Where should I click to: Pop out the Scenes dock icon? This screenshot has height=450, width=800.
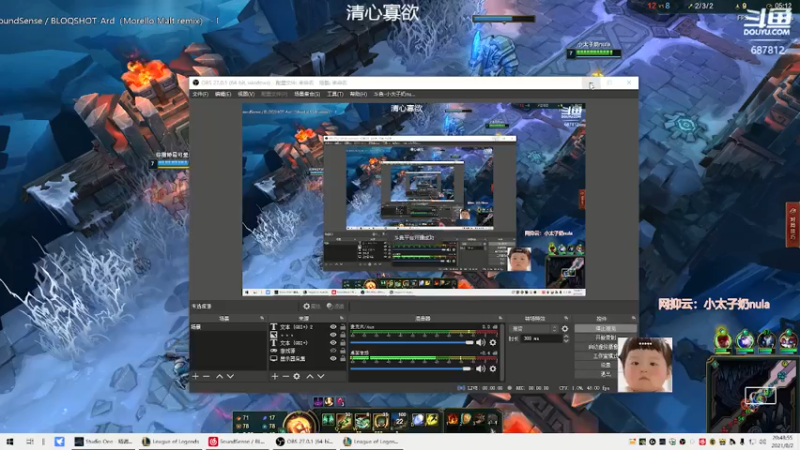click(262, 318)
